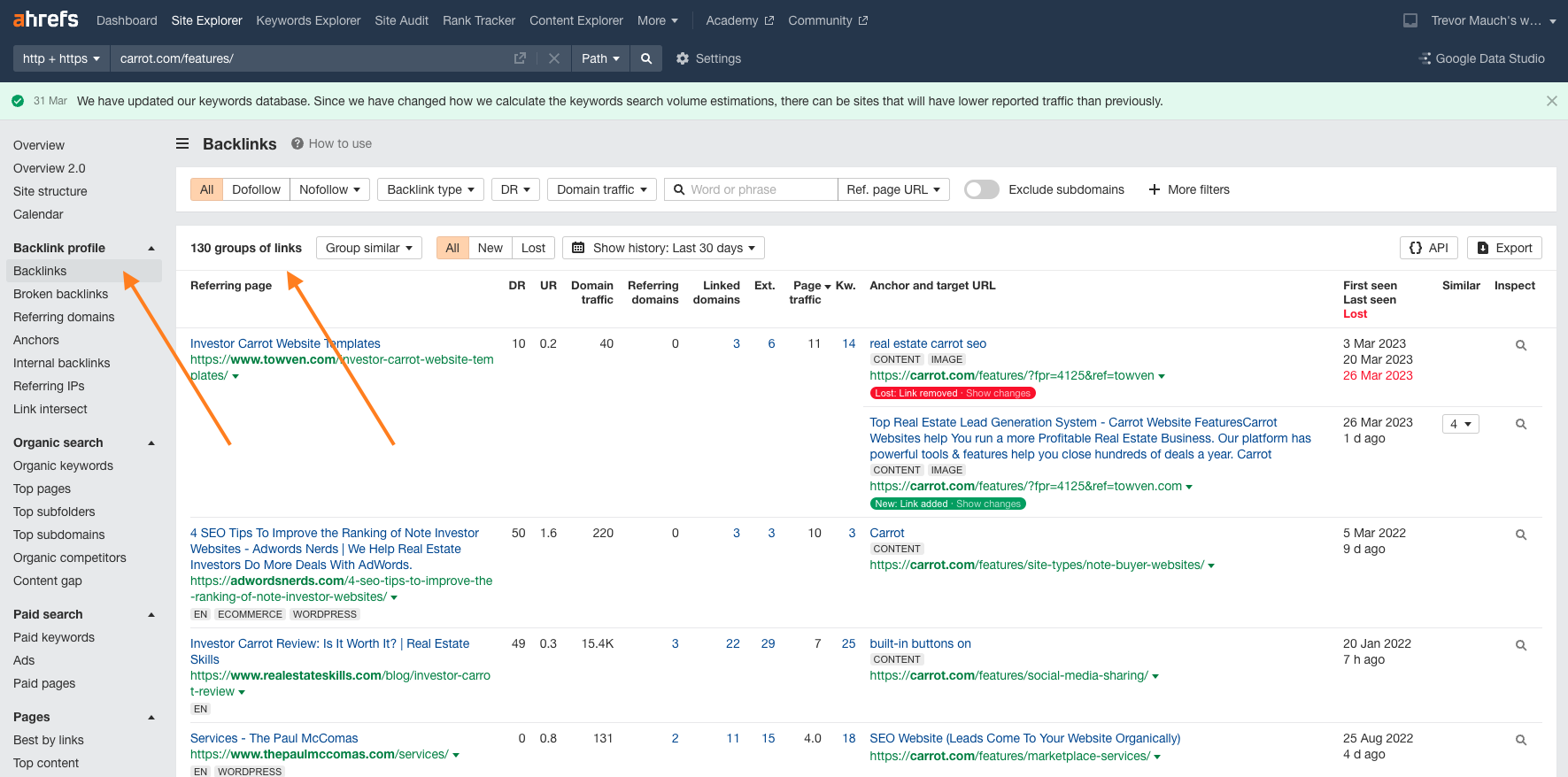Open Investor Carrot Website Templates link
This screenshot has height=777, width=1568.
285,343
